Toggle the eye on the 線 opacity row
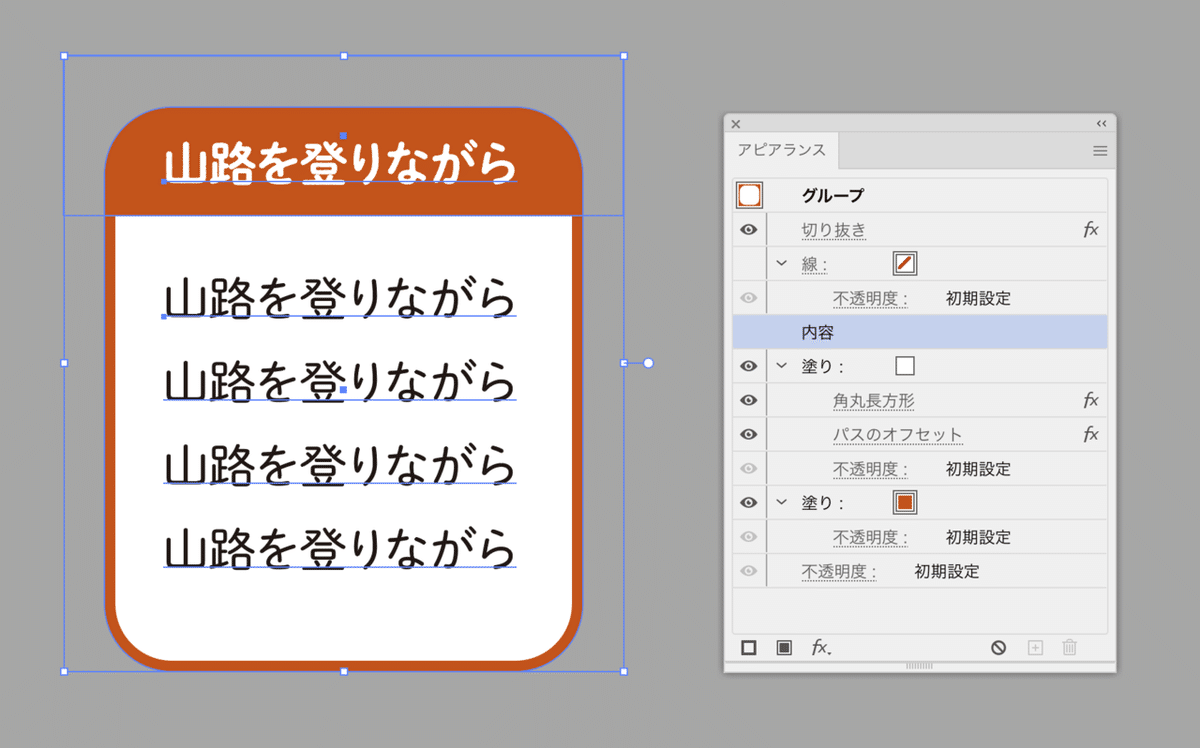The image size is (1200, 748). [x=749, y=298]
